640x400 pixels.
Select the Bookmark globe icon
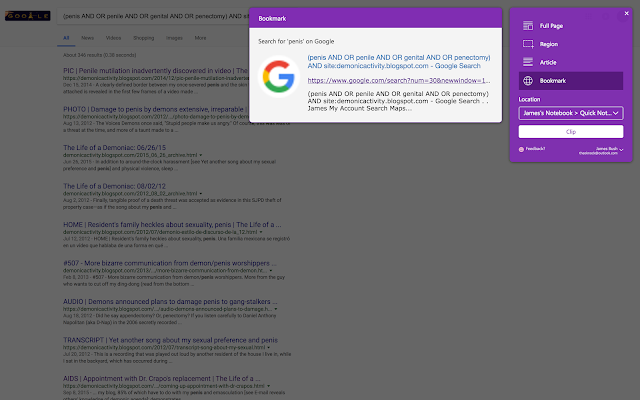click(528, 81)
